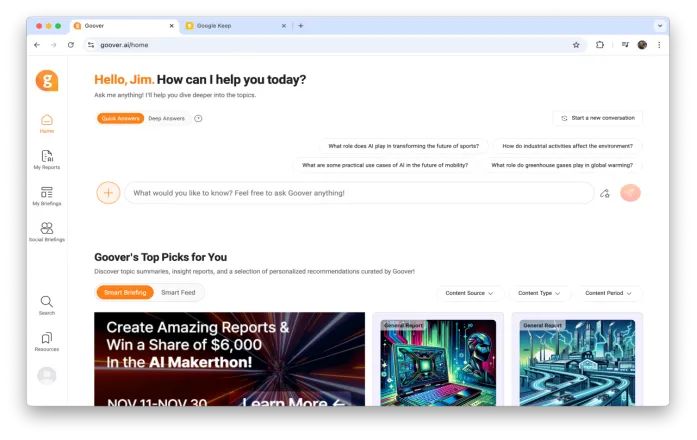This screenshot has height=440, width=697.
Task: Open My Briefings in the sidebar
Action: click(47, 196)
